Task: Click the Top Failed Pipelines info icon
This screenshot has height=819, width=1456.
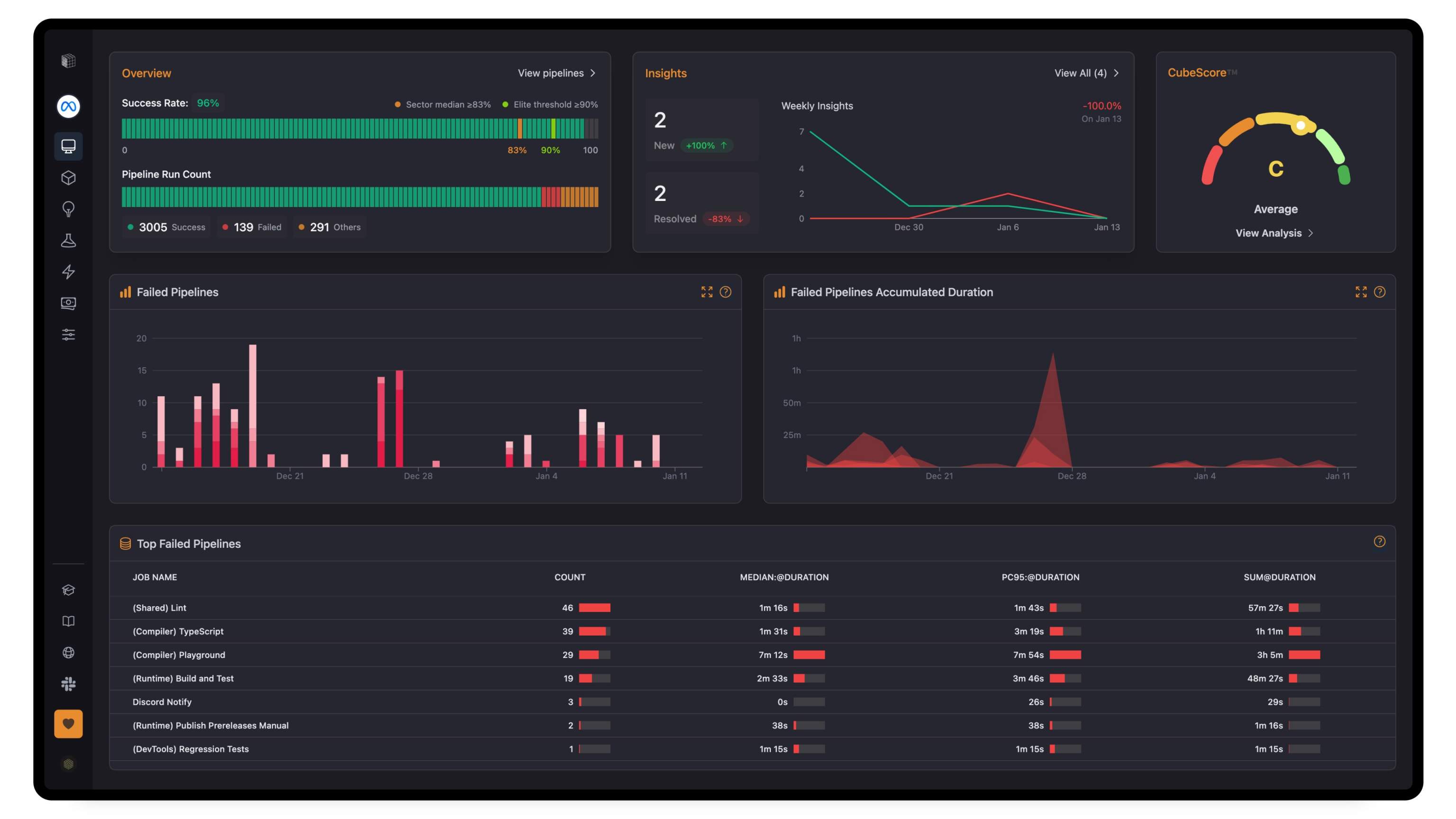Action: coord(1379,543)
